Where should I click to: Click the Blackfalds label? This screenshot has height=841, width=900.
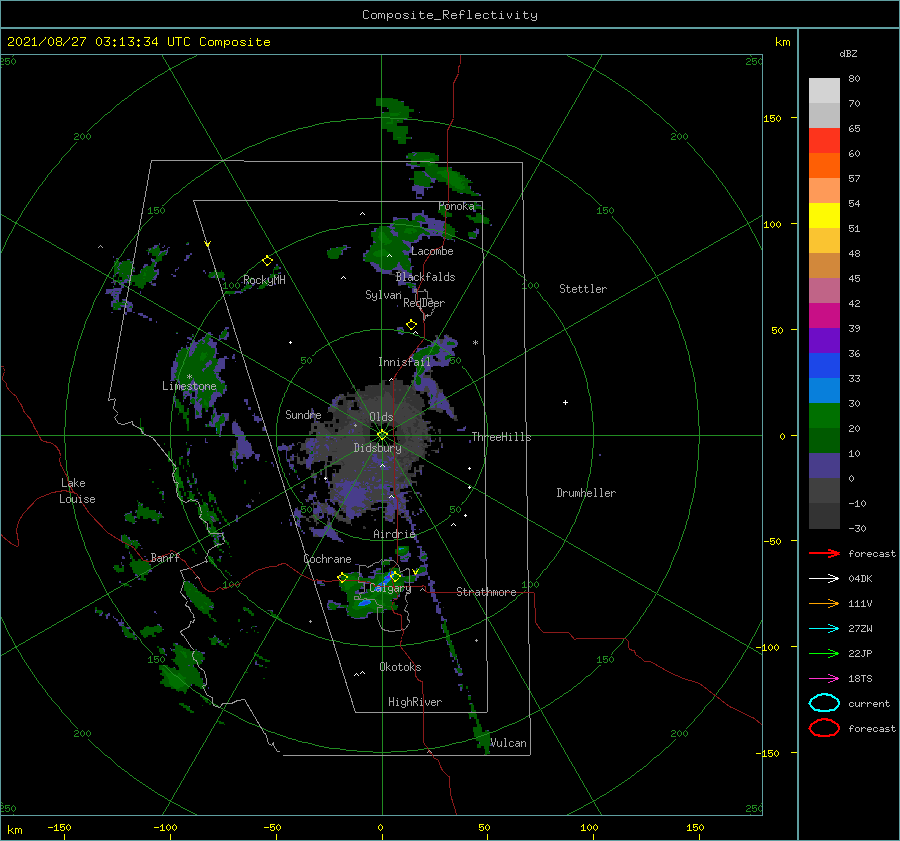click(x=425, y=277)
